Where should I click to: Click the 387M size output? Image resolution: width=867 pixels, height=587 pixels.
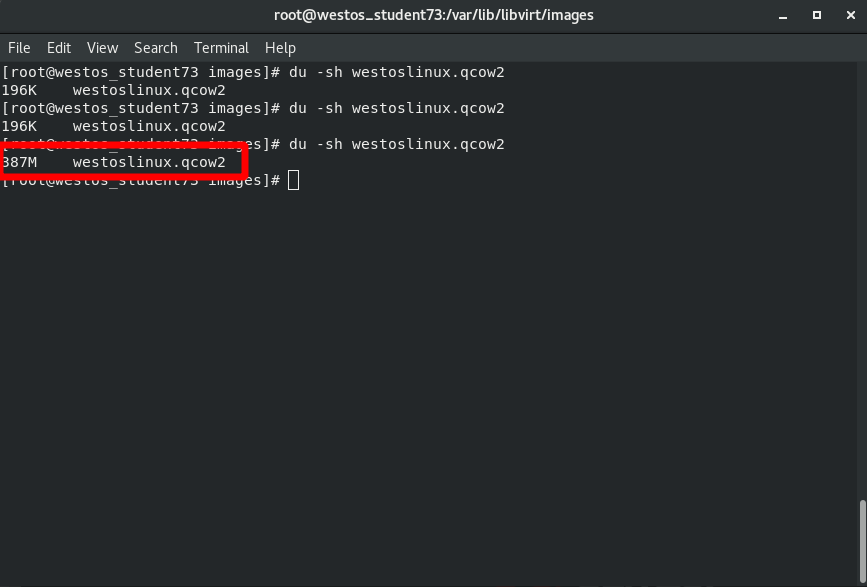[19, 162]
